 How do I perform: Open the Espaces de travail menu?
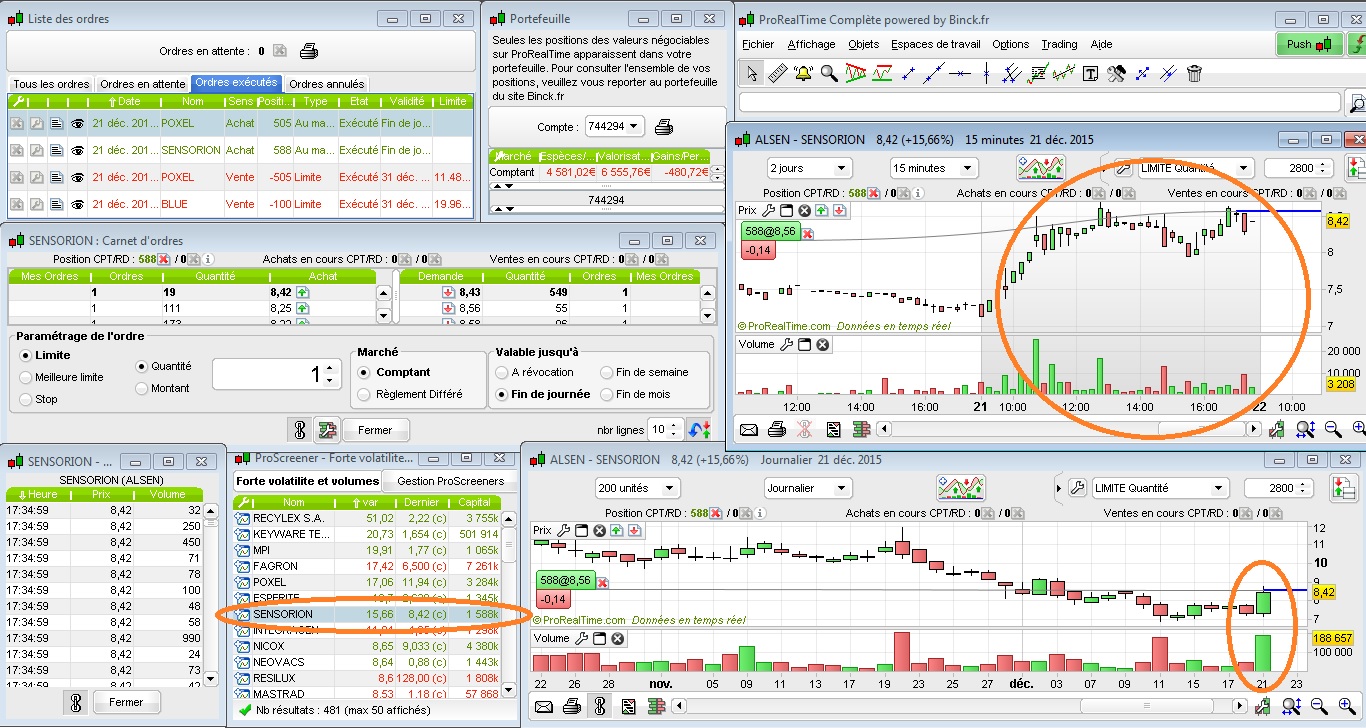(x=936, y=44)
